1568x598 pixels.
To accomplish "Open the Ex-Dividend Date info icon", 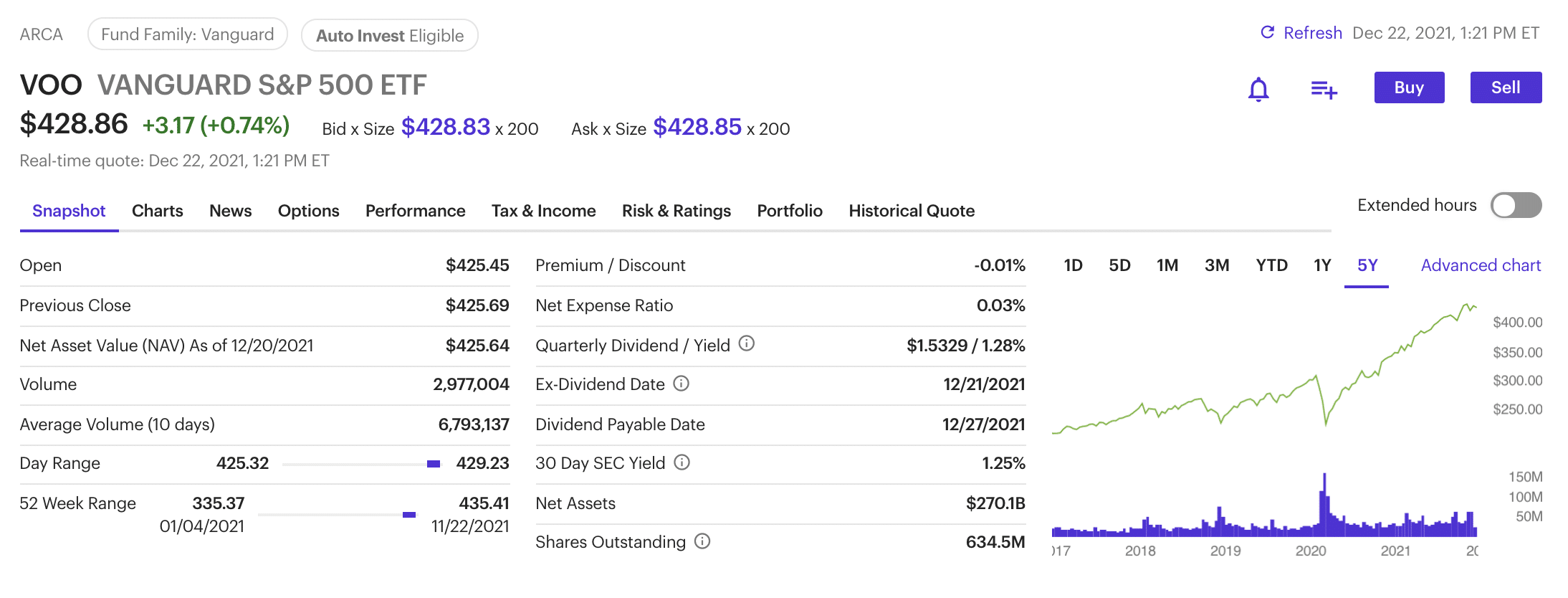I will tap(681, 384).
